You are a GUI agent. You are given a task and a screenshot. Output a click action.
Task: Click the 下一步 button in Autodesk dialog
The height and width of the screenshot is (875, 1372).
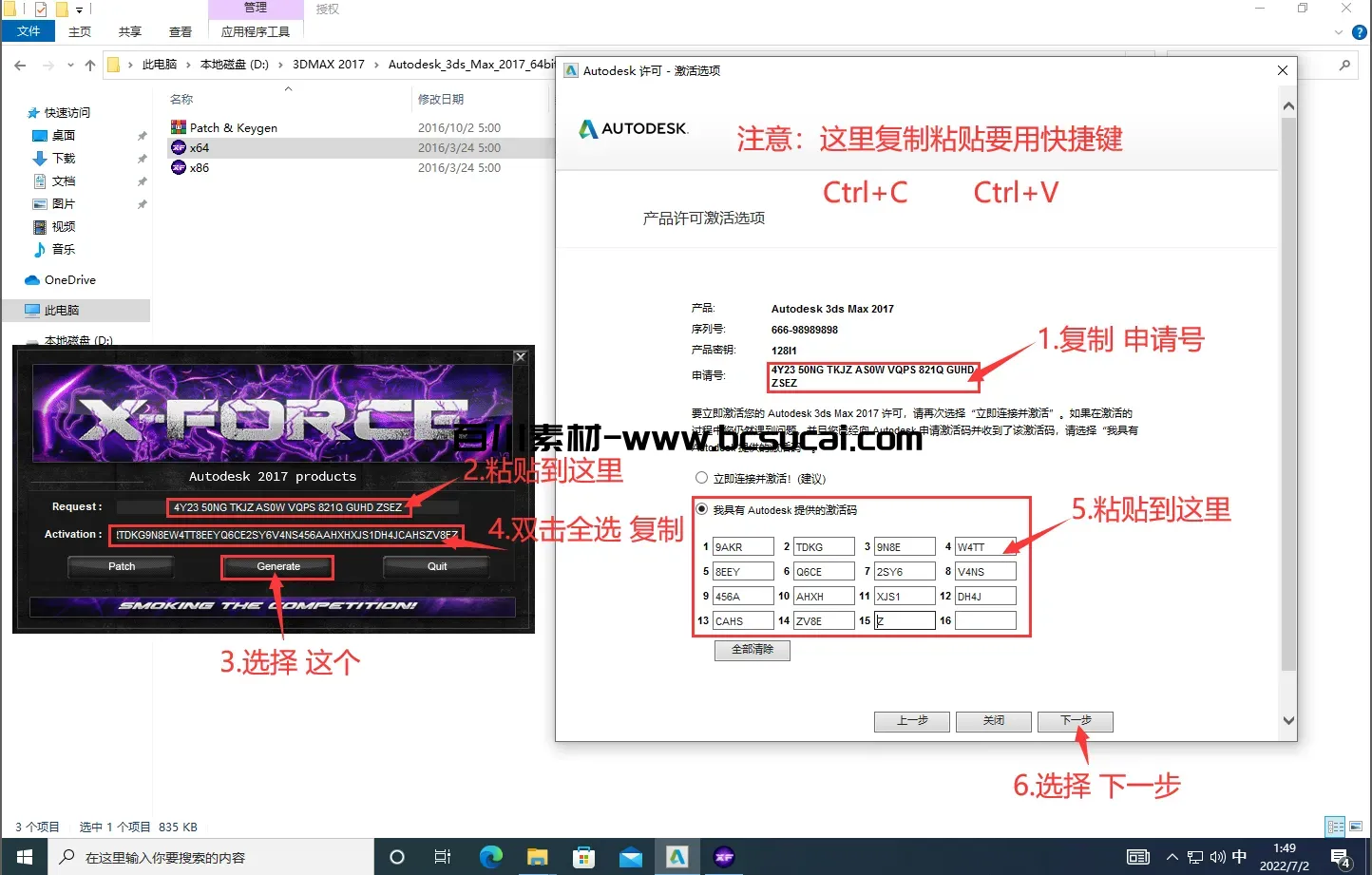[x=1075, y=721]
